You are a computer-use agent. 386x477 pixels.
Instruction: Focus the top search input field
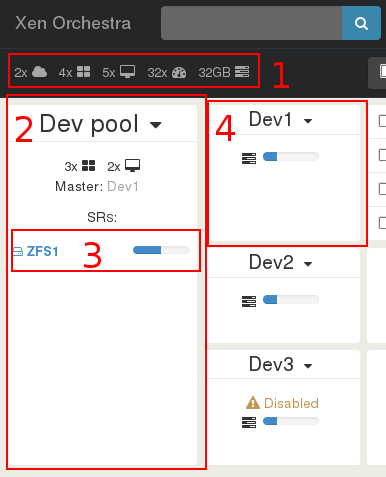(251, 23)
